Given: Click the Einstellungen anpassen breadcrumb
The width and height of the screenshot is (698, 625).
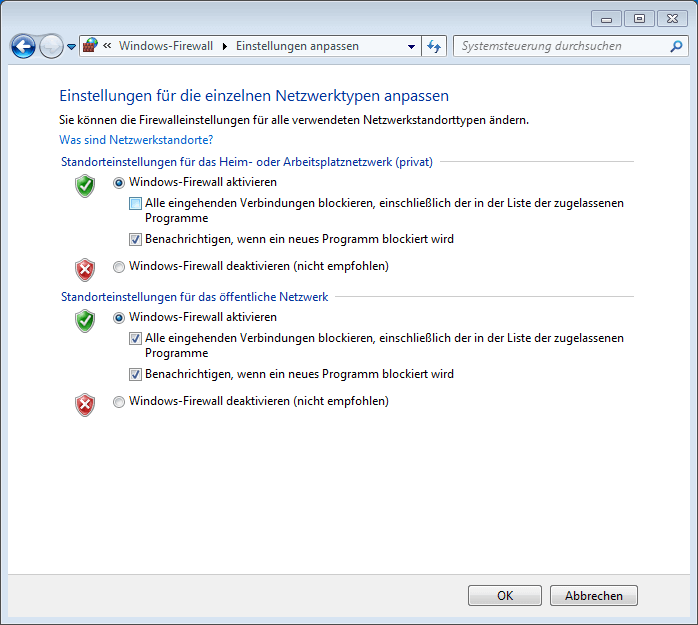Looking at the screenshot, I should point(297,46).
